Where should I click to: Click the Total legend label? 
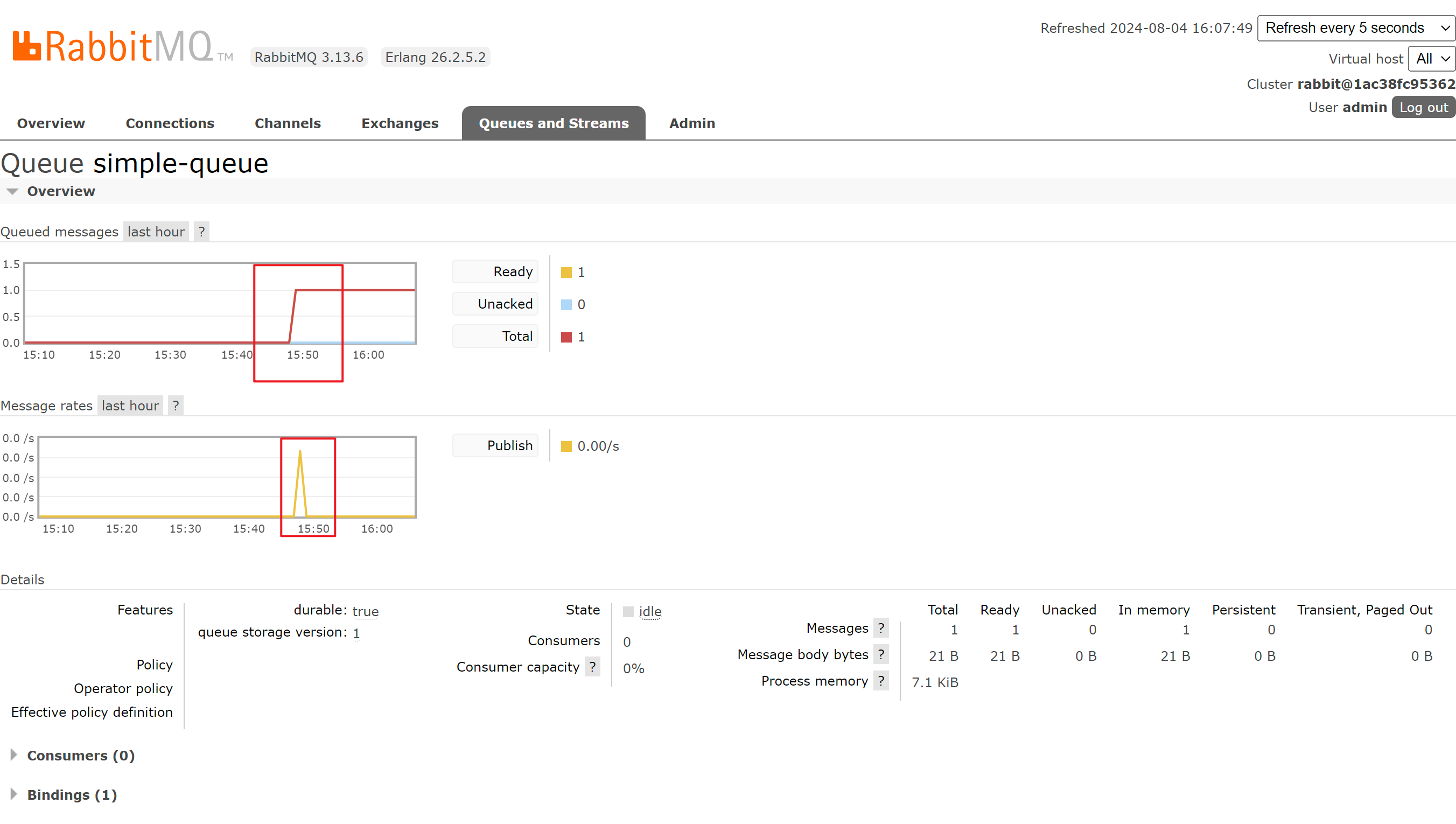(x=495, y=336)
